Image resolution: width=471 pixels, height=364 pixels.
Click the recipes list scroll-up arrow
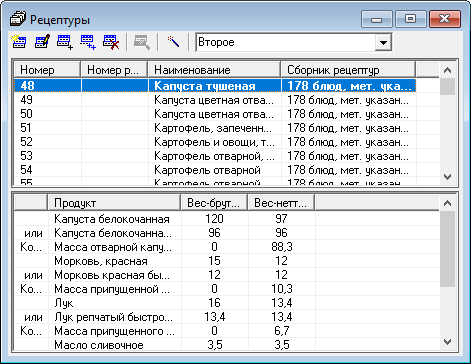click(447, 70)
